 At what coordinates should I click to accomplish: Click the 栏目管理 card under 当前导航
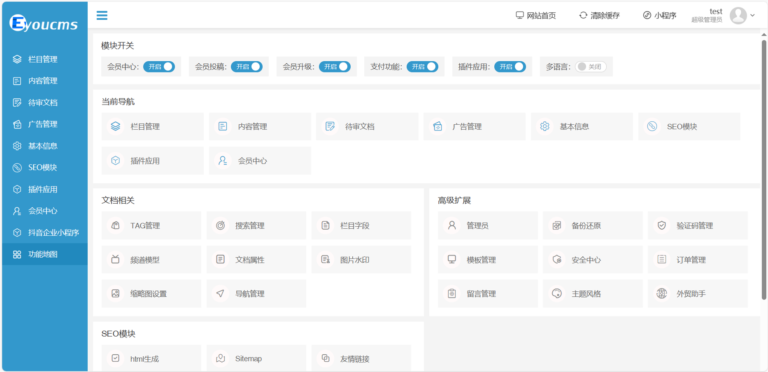152,126
